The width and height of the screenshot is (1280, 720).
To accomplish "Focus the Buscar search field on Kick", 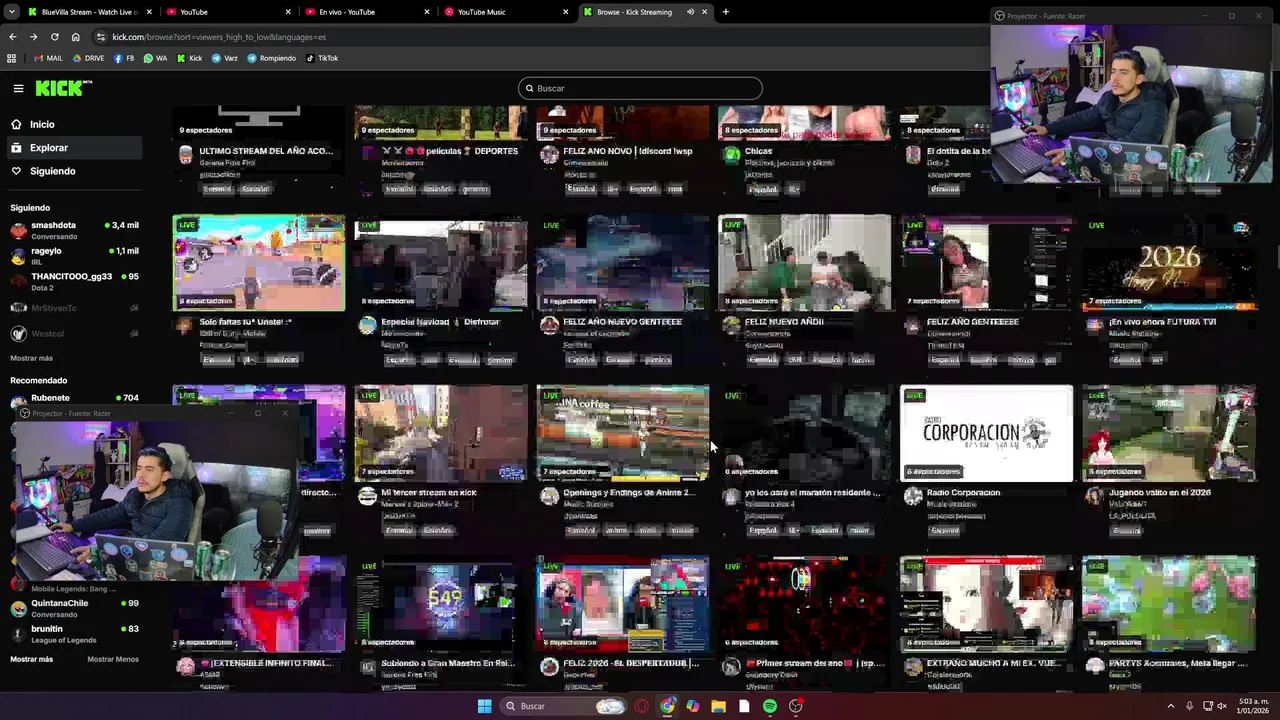I will [x=640, y=88].
